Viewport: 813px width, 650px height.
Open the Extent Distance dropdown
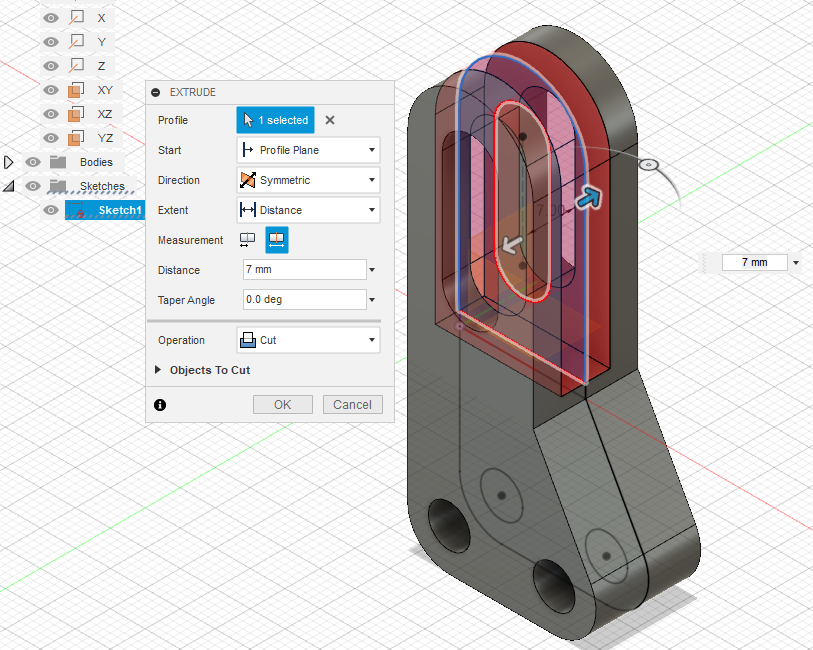[309, 210]
